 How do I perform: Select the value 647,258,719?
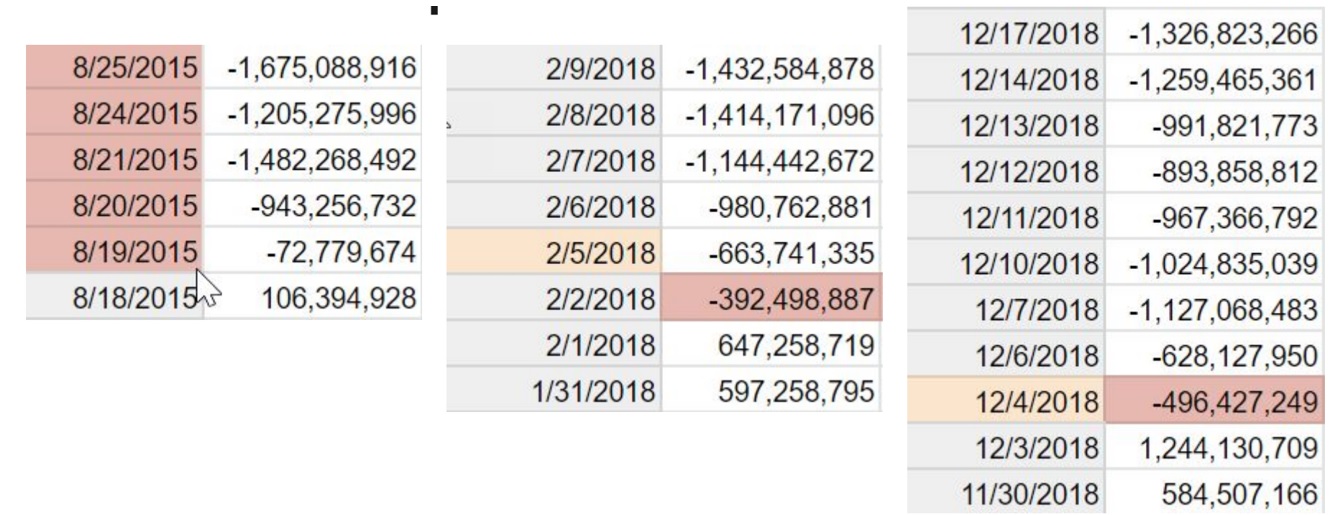770,345
